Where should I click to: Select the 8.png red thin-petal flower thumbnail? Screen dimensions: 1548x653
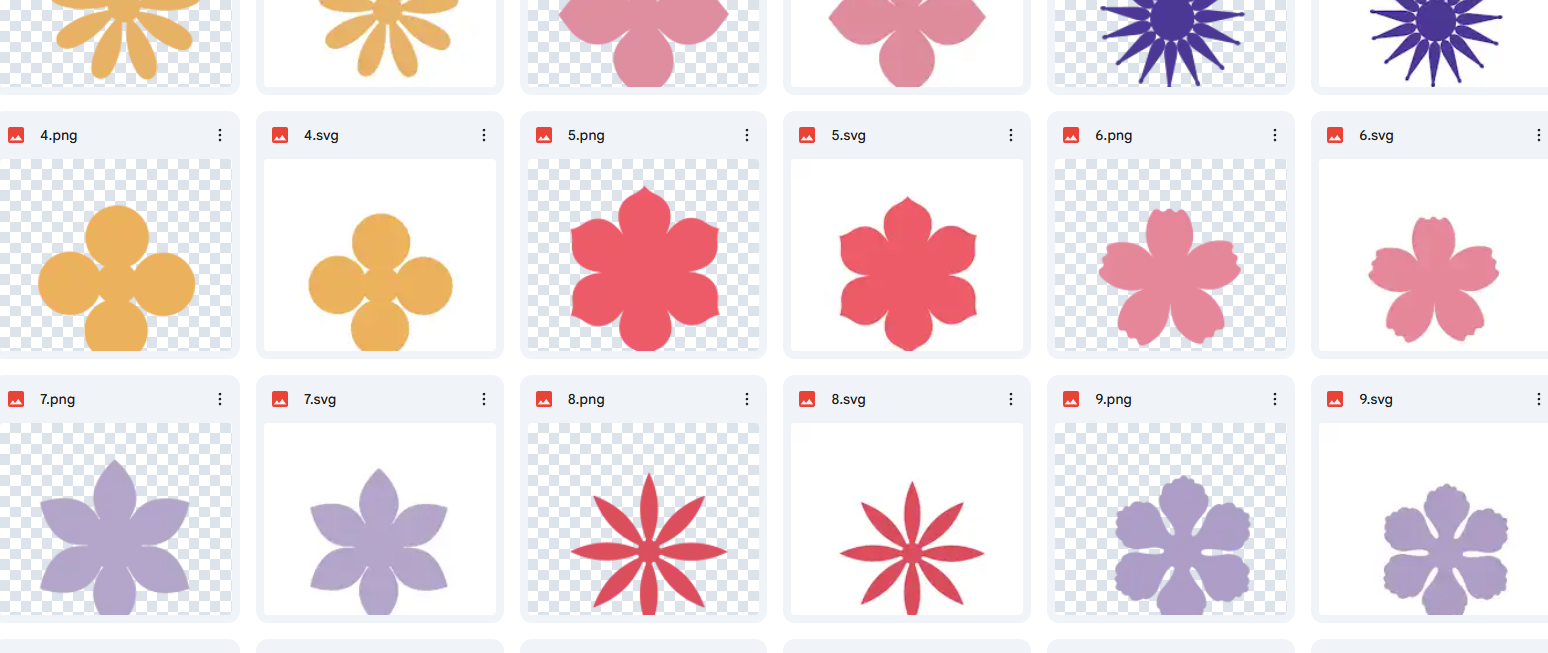(643, 519)
